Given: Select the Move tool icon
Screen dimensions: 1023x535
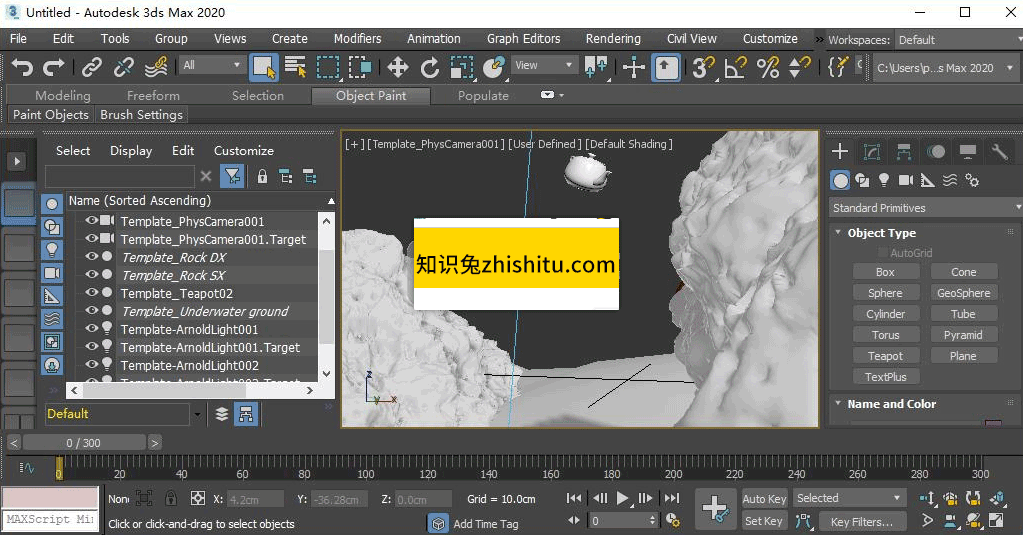Looking at the screenshot, I should coord(397,67).
